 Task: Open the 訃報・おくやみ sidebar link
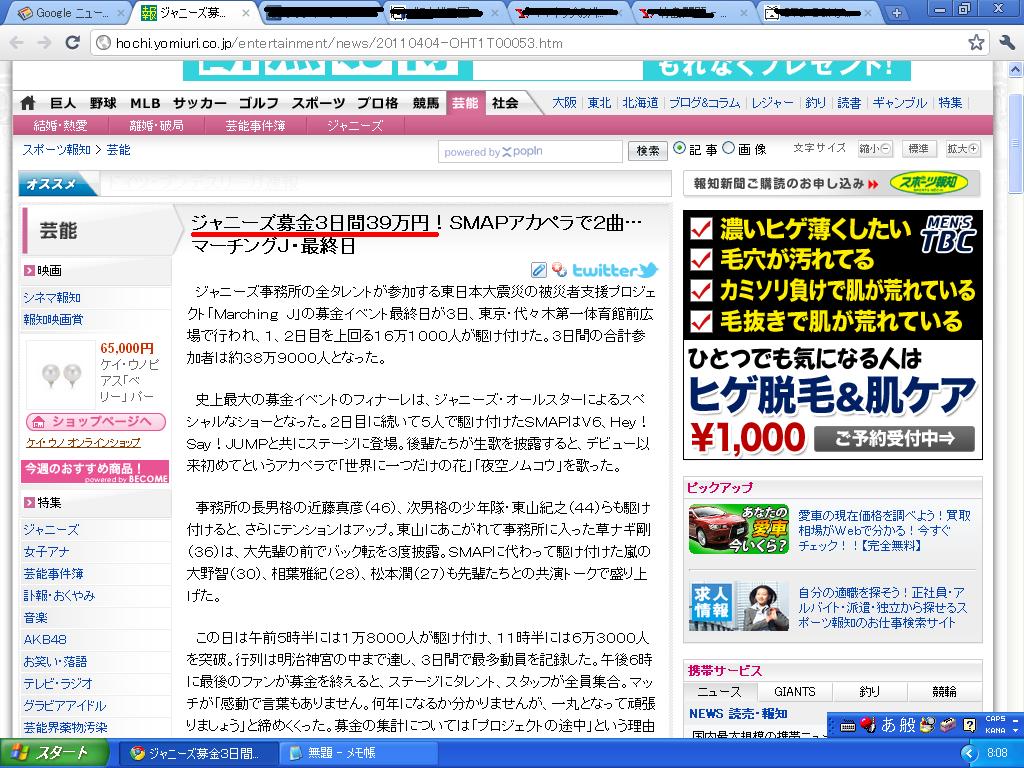(x=59, y=596)
